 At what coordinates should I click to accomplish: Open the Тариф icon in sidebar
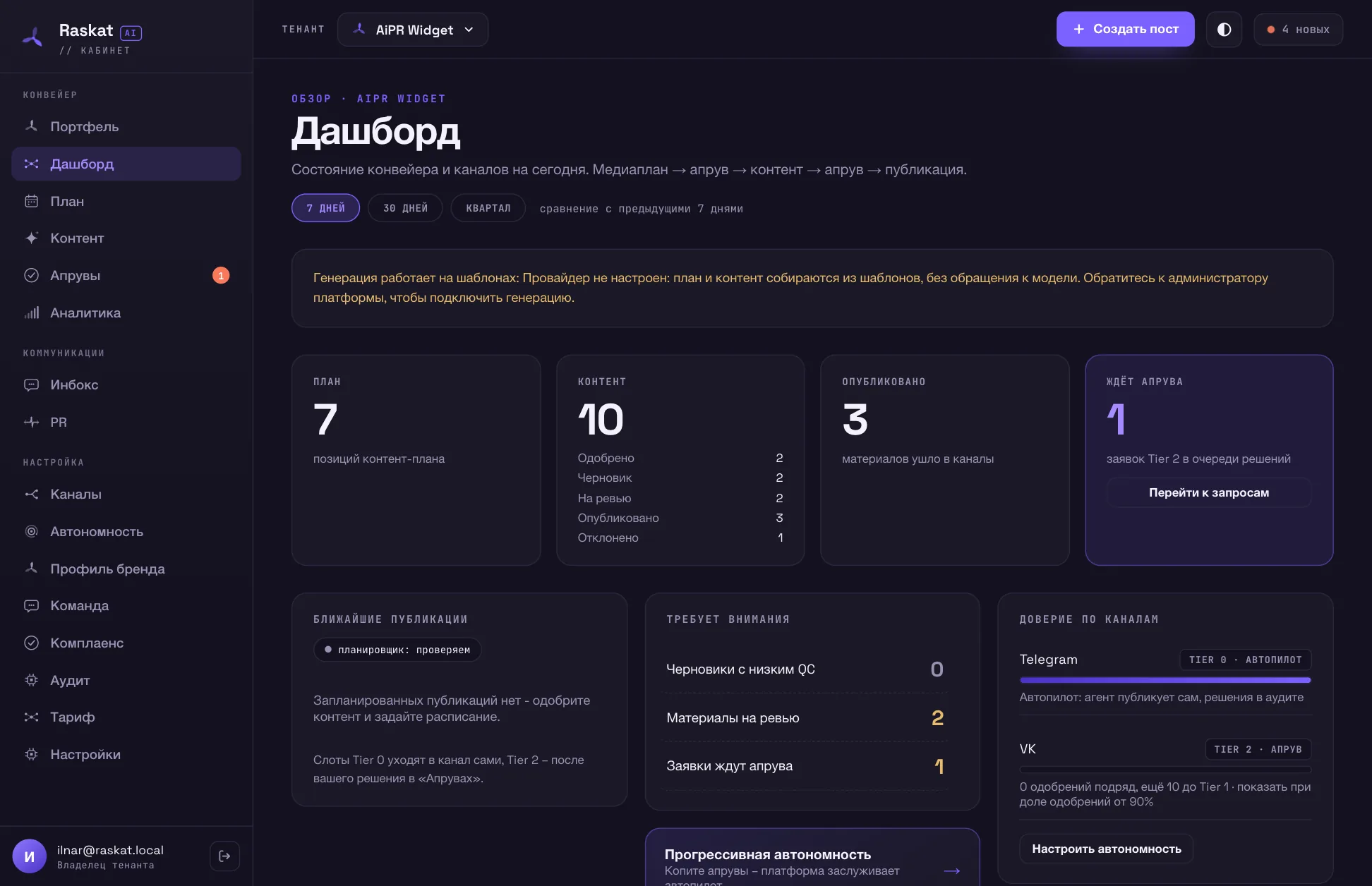31,717
